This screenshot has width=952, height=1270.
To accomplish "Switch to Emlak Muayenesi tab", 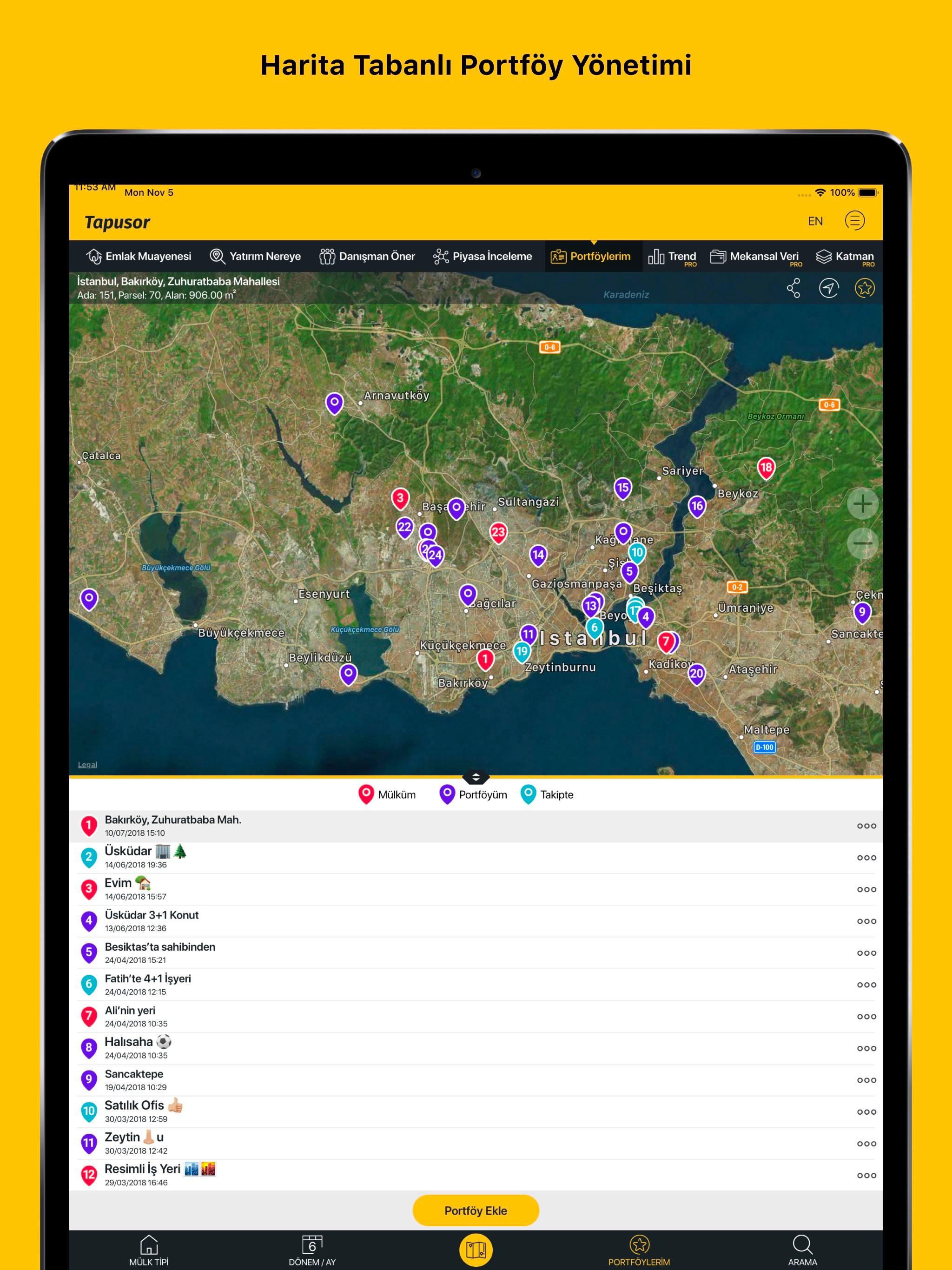I will 139,257.
